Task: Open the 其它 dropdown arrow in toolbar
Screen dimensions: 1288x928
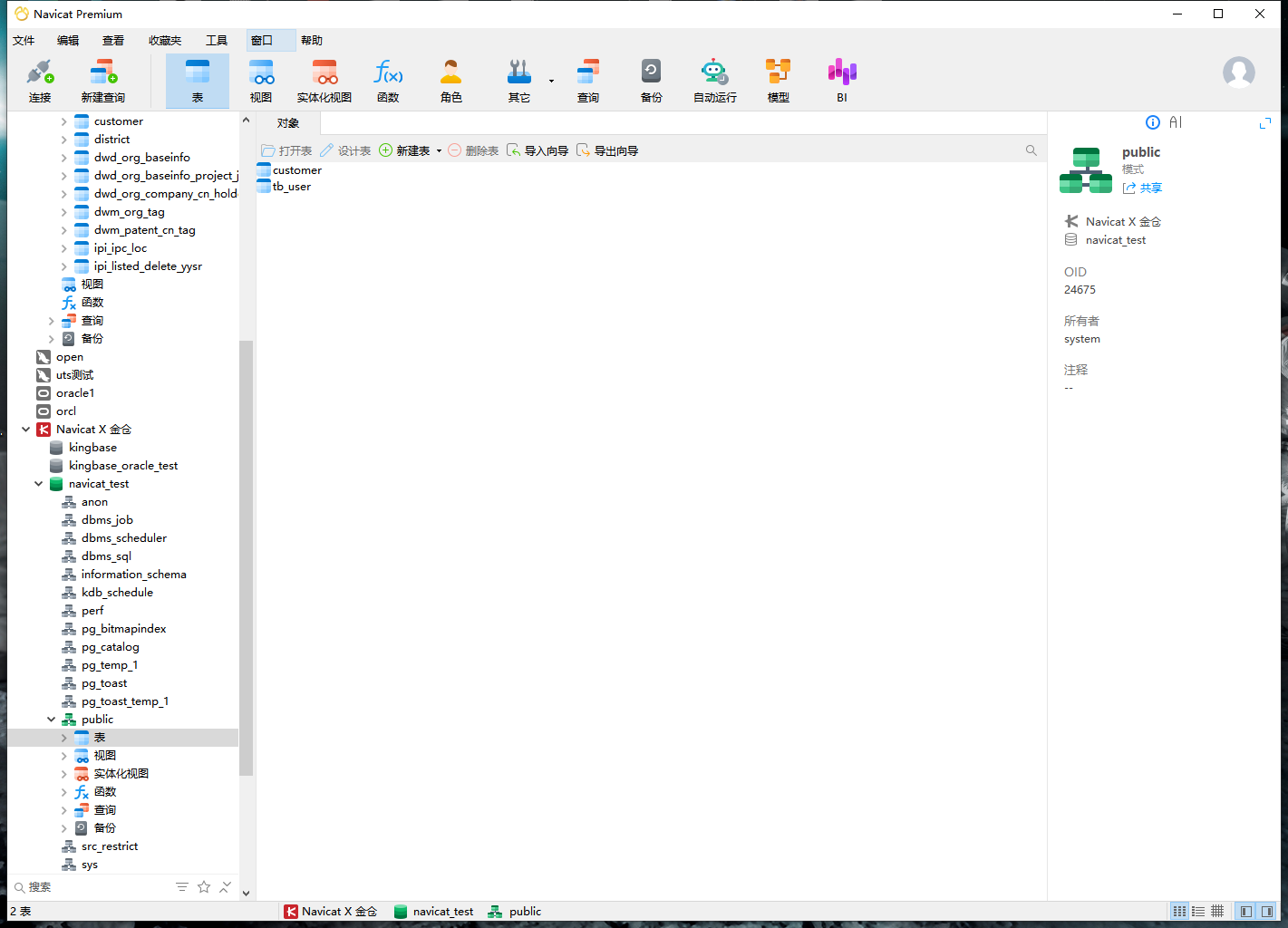Action: [551, 82]
